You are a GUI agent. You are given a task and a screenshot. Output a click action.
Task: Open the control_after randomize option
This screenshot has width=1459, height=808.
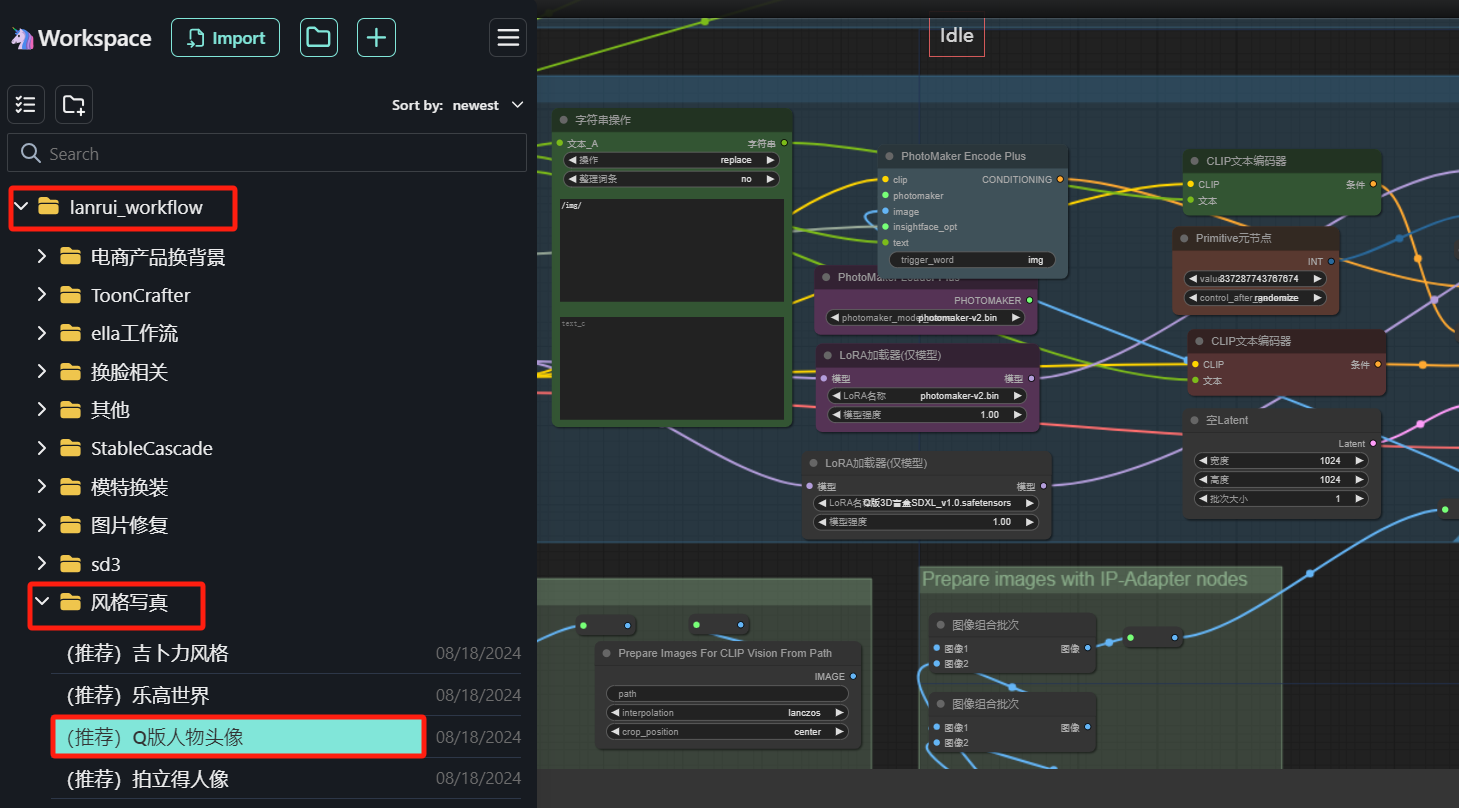pyautogui.click(x=1256, y=298)
